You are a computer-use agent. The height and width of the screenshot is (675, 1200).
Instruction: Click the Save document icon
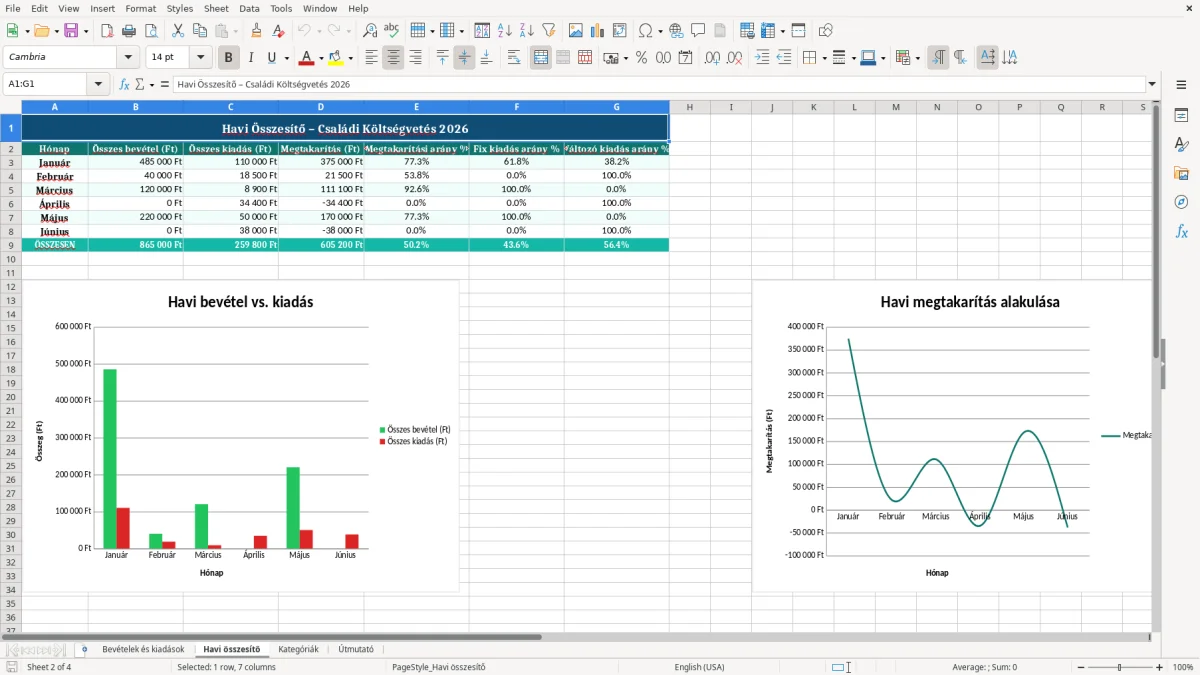(71, 31)
